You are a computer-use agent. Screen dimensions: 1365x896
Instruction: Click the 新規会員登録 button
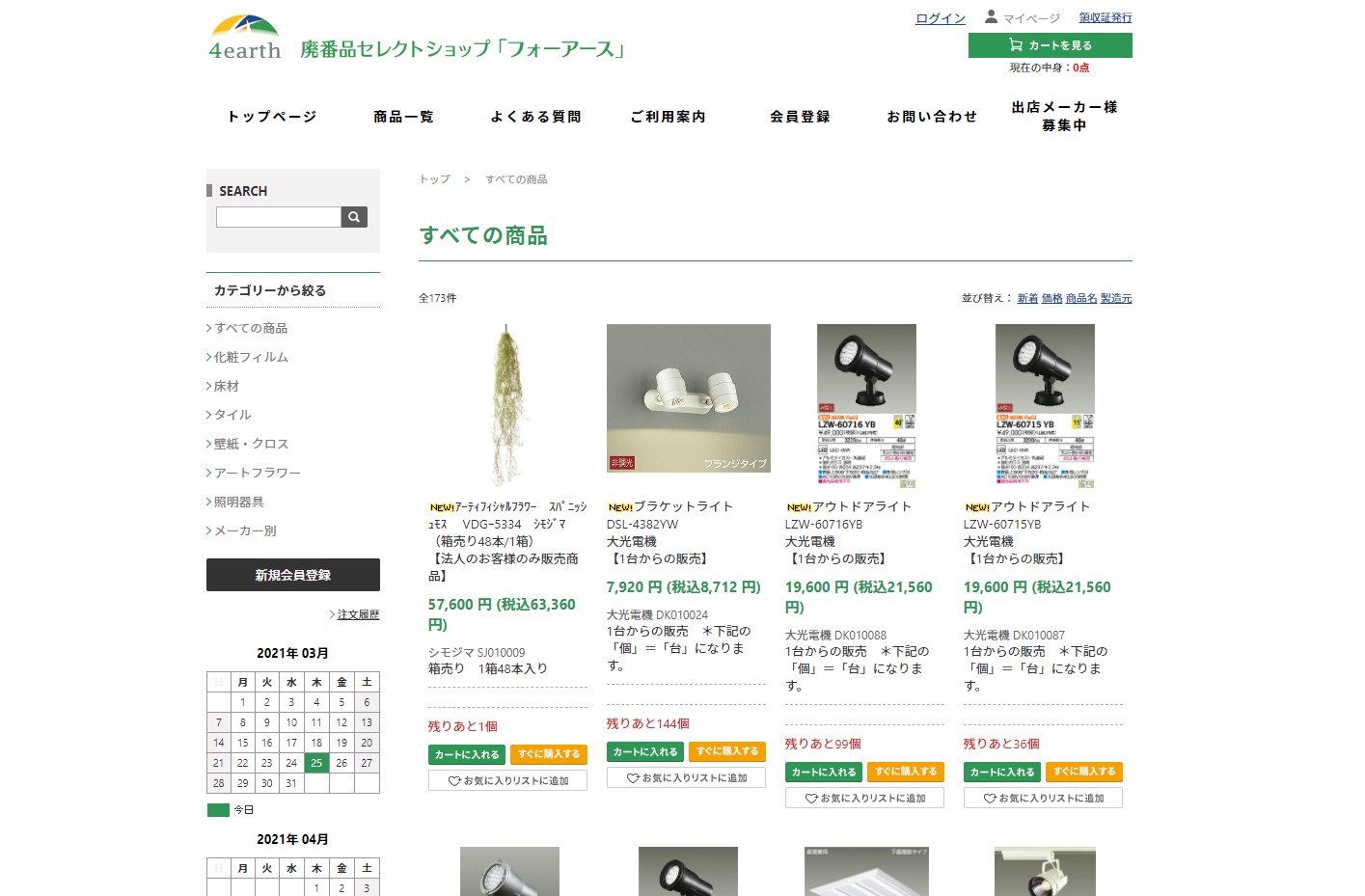[292, 575]
